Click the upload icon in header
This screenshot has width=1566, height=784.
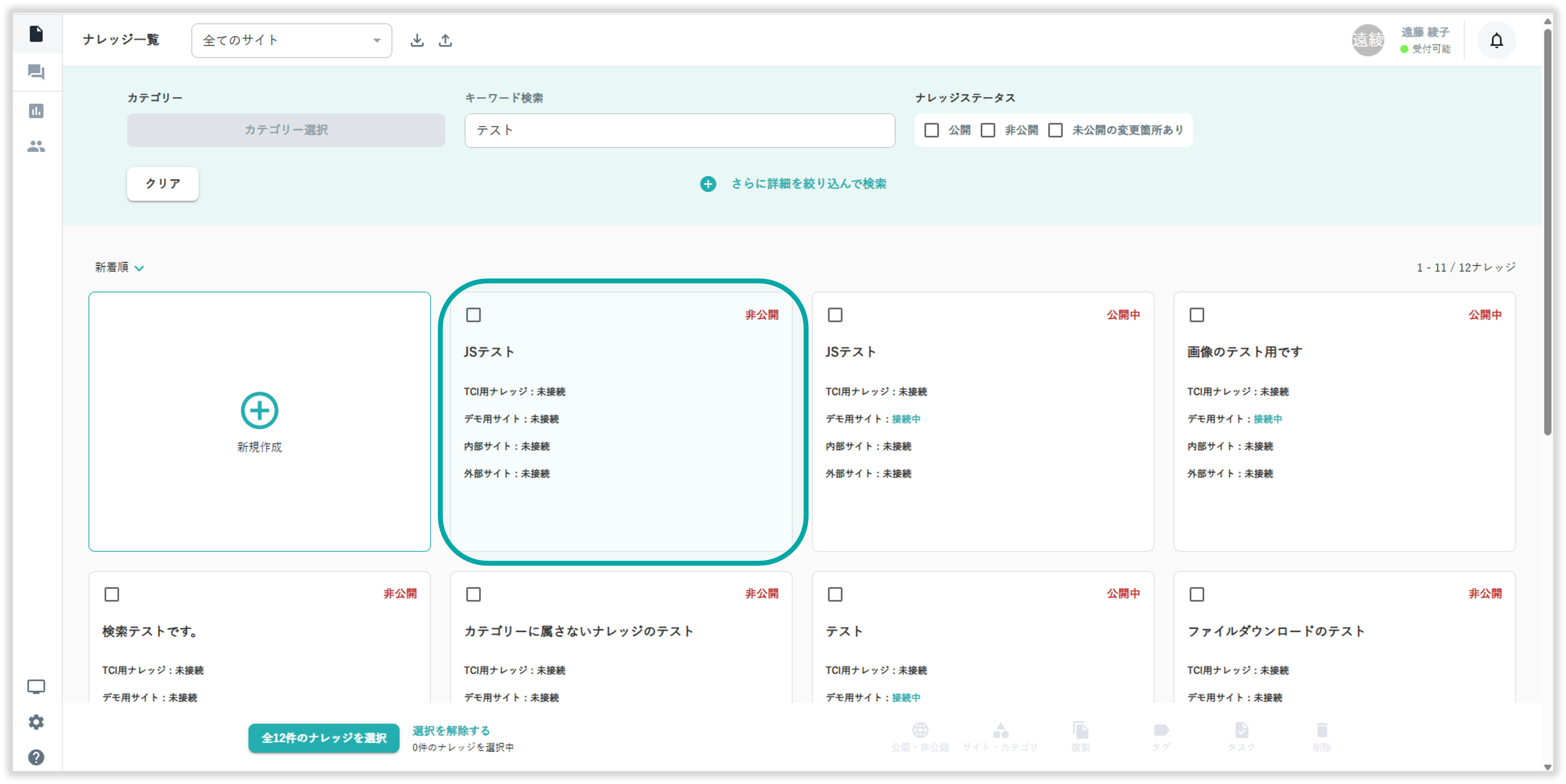click(x=446, y=40)
